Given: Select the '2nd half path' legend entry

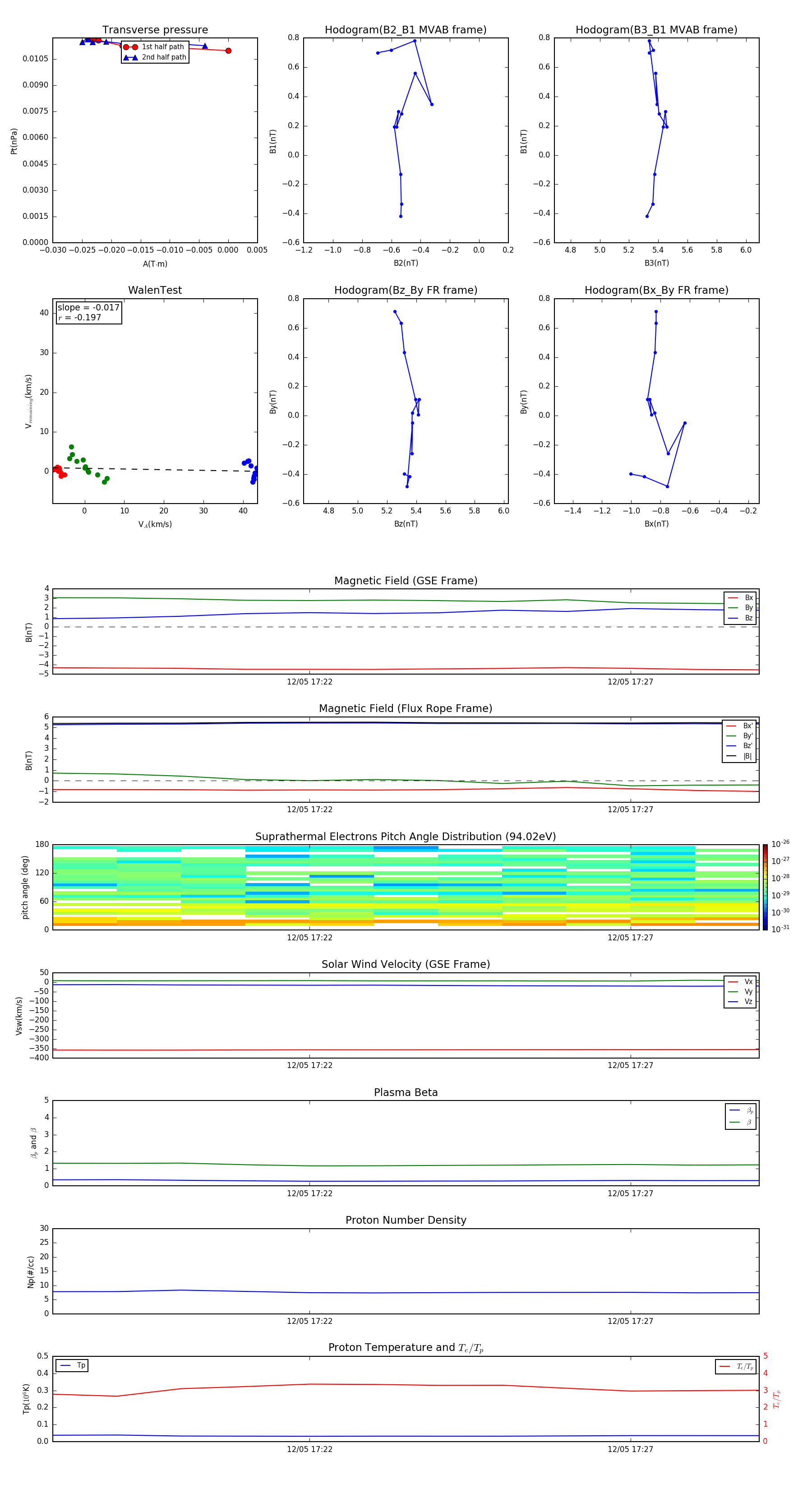Looking at the screenshot, I should pos(155,57).
